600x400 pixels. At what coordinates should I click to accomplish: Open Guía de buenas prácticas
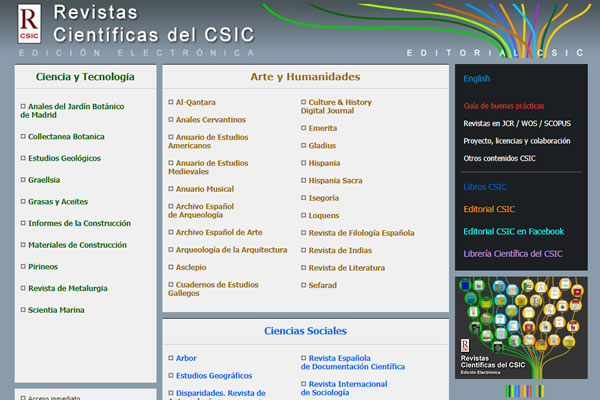pos(504,106)
